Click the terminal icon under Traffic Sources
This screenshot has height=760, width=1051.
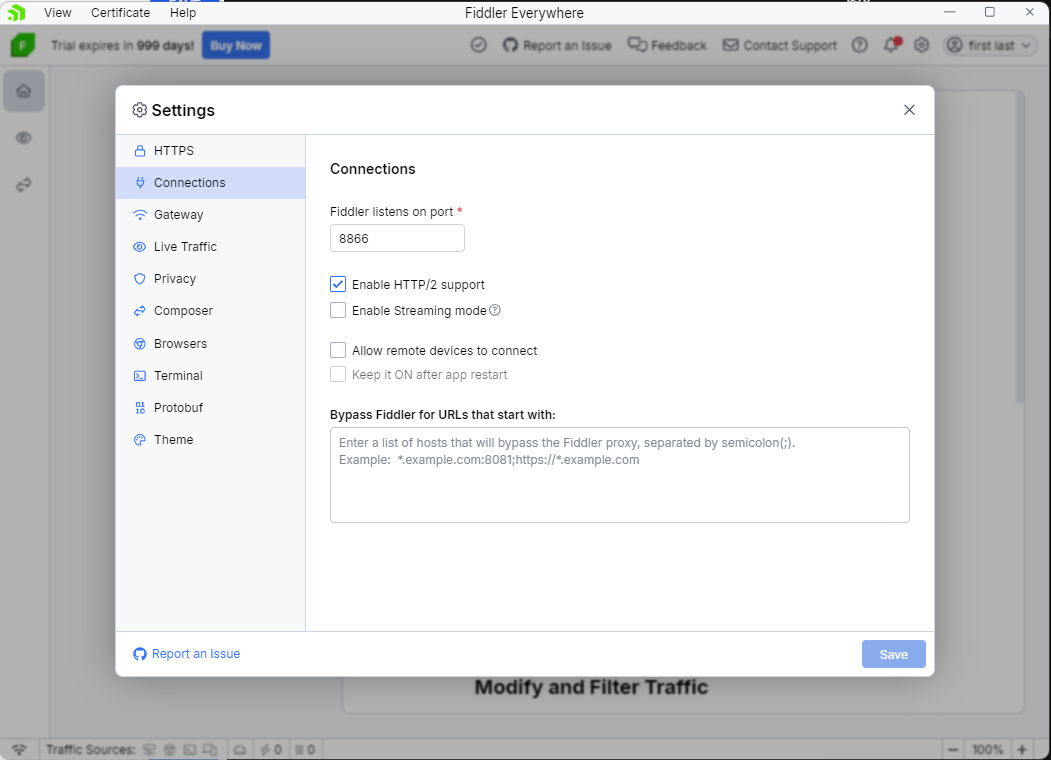tap(190, 749)
